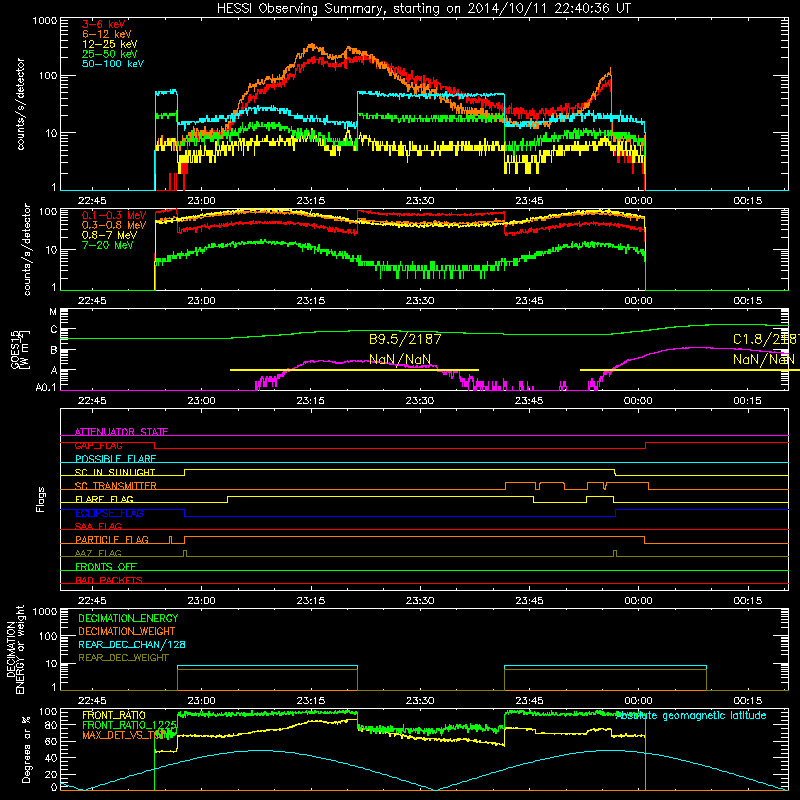Select the FRONTS_OFF flag label

(106, 566)
